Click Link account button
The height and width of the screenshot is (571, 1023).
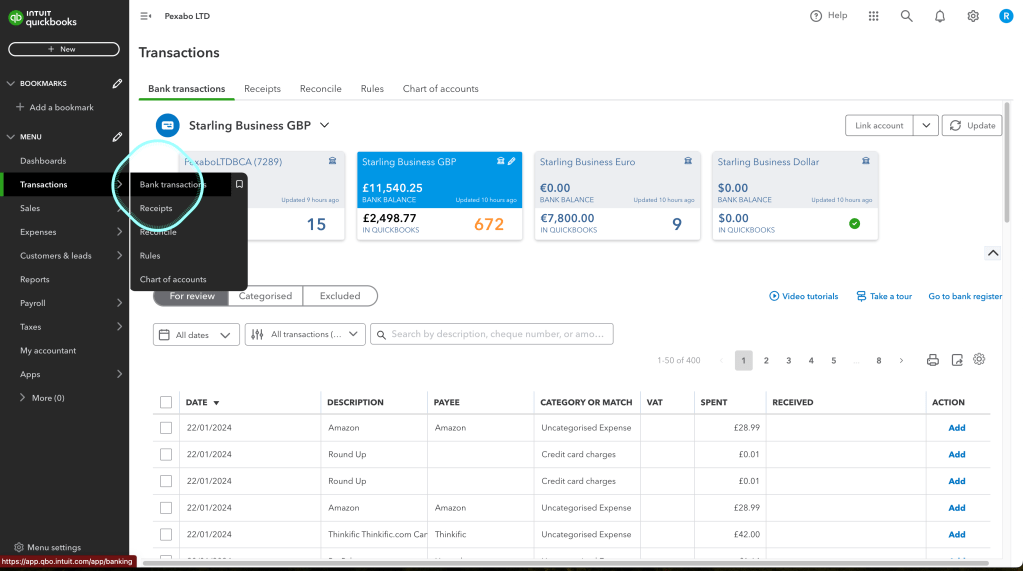pos(879,125)
